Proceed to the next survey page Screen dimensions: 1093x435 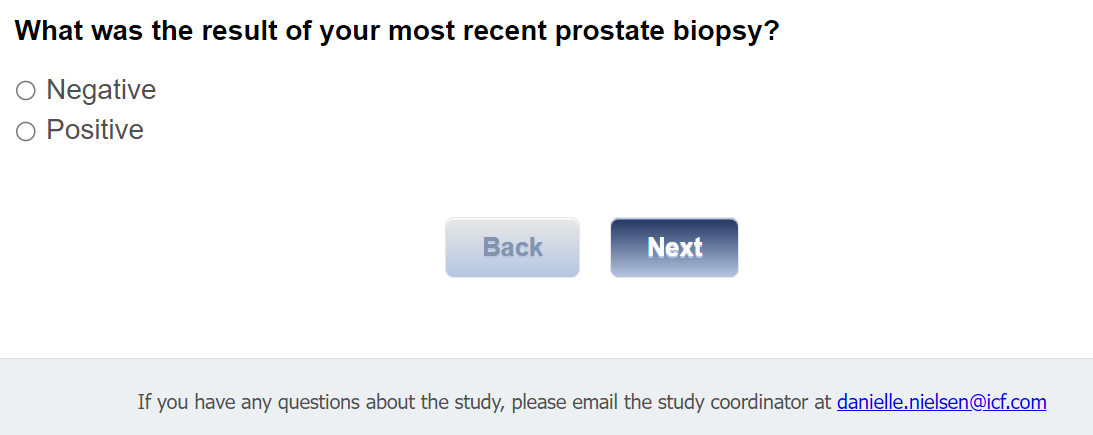coord(674,247)
